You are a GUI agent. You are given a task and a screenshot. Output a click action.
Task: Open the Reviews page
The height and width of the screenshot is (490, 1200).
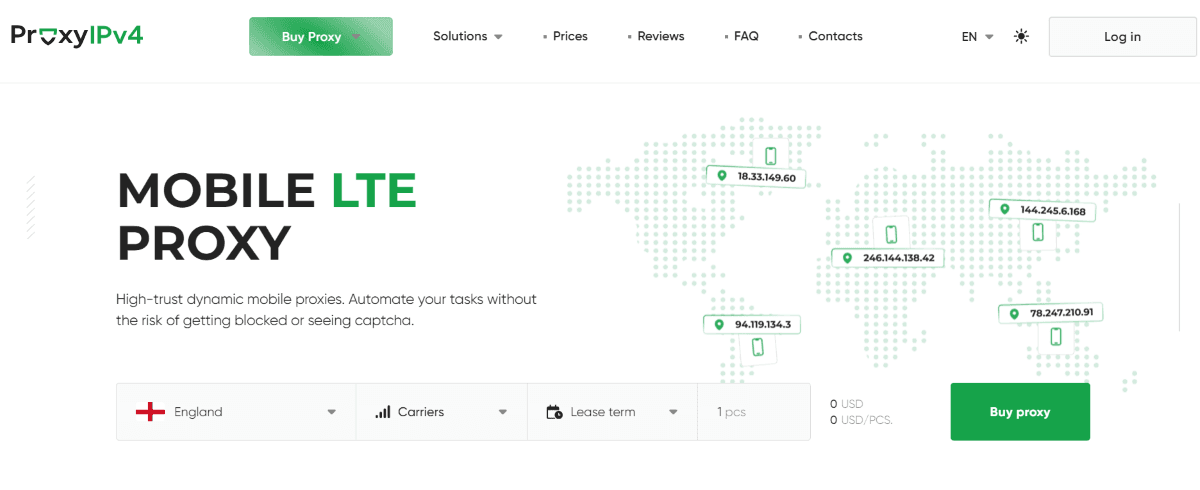(x=660, y=36)
